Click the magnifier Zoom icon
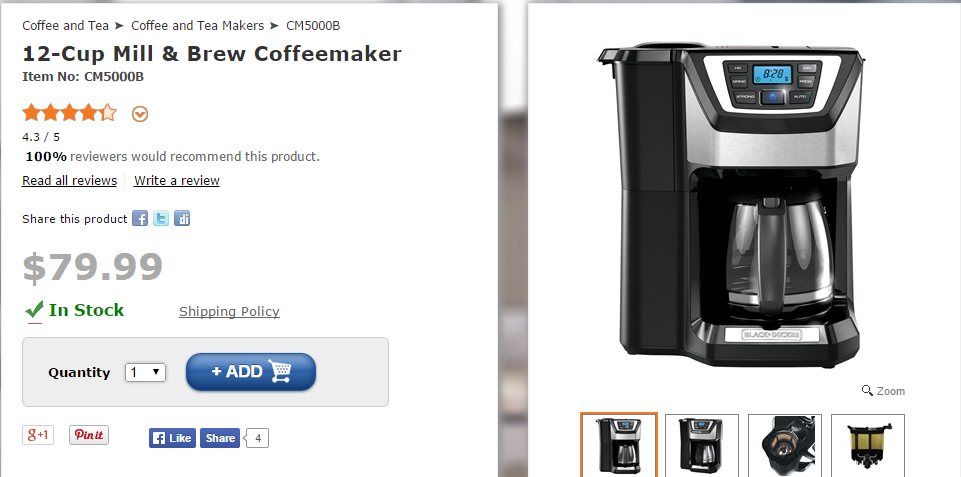The height and width of the screenshot is (477, 961). click(x=867, y=391)
